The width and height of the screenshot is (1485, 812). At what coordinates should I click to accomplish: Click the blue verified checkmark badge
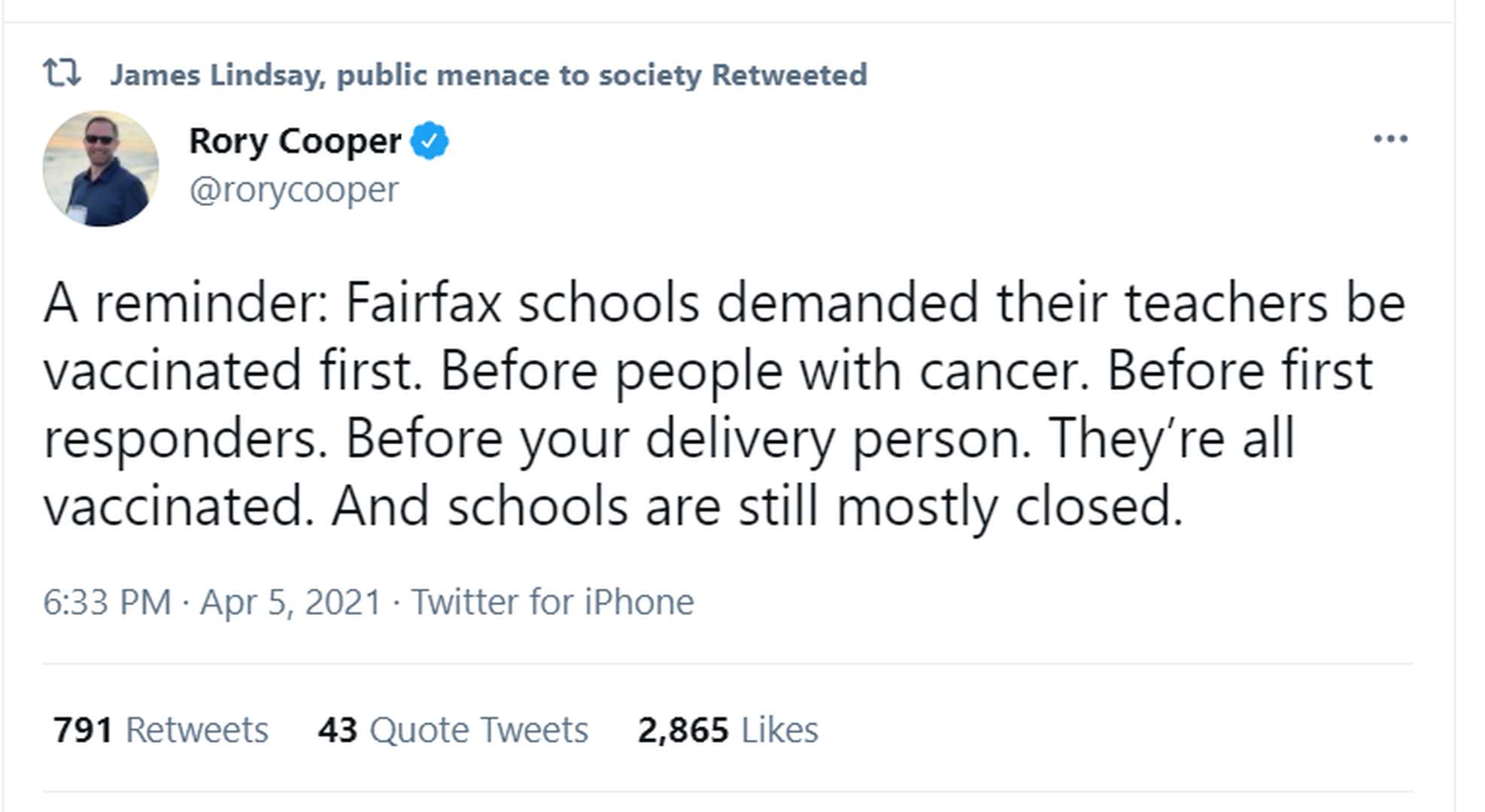(430, 141)
